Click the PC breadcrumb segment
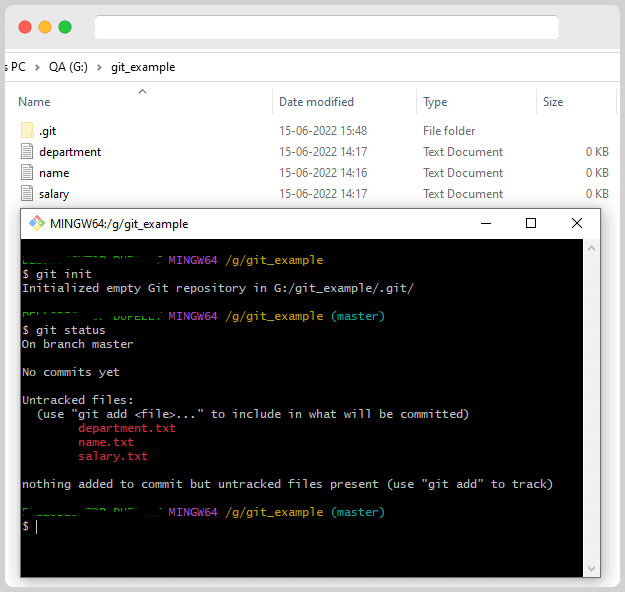Viewport: 625px width, 592px height. [18, 67]
